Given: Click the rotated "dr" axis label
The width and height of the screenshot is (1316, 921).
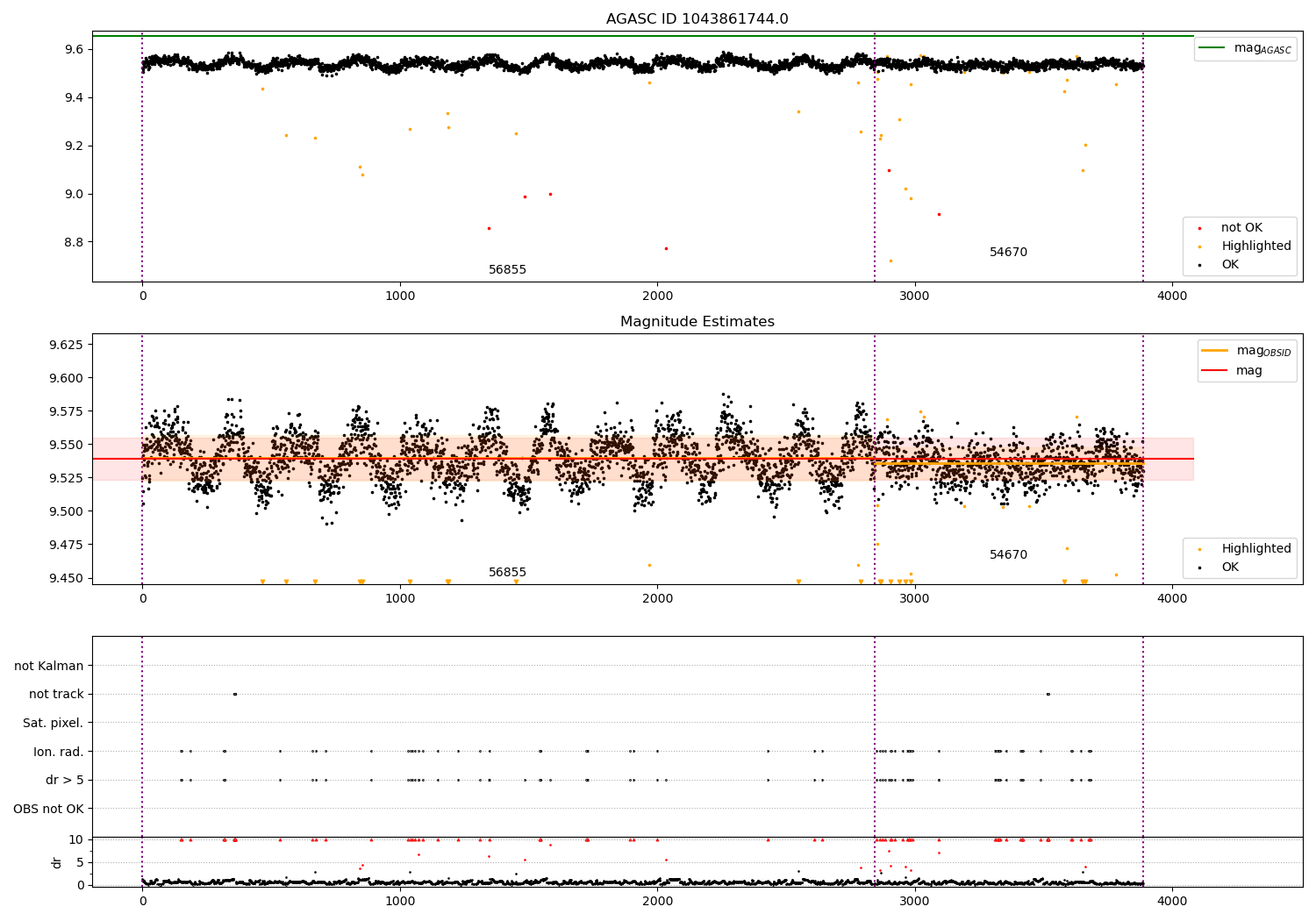Looking at the screenshot, I should coord(57,862).
